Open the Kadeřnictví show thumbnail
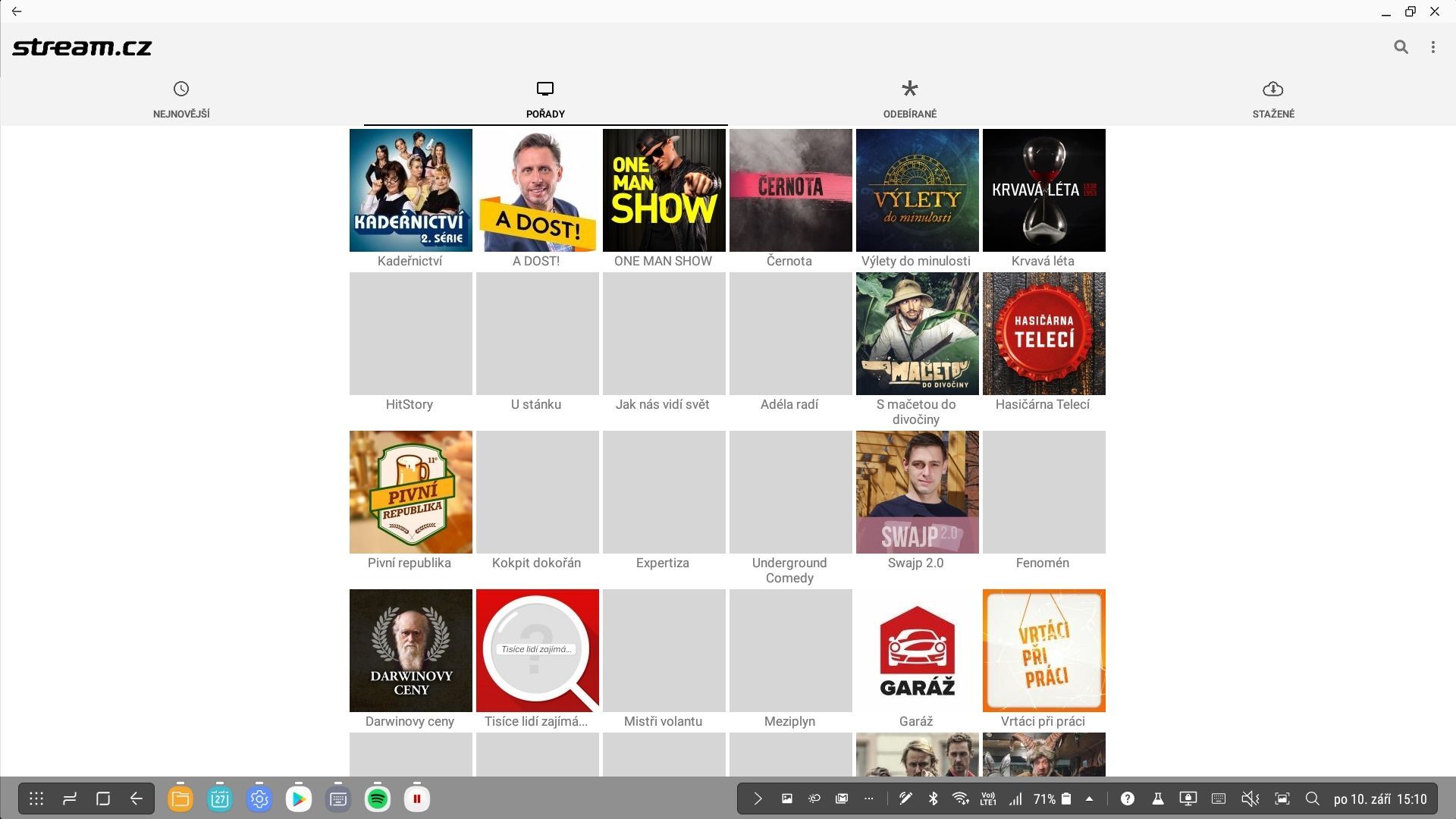This screenshot has width=1456, height=819. click(x=410, y=190)
